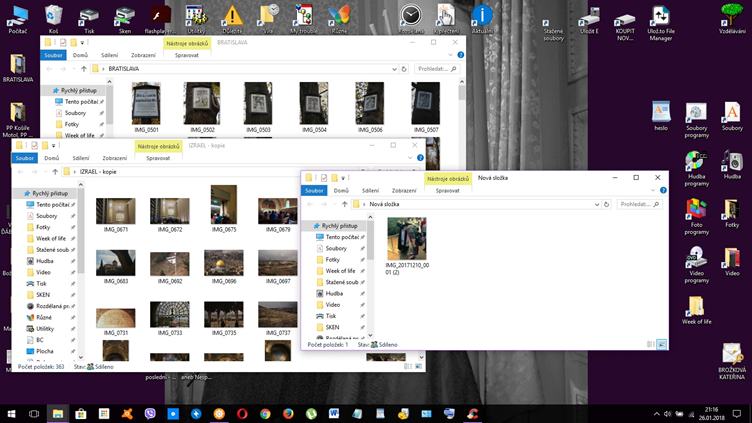
Task: Refresh the Nová složka window
Action: pyautogui.click(x=606, y=204)
